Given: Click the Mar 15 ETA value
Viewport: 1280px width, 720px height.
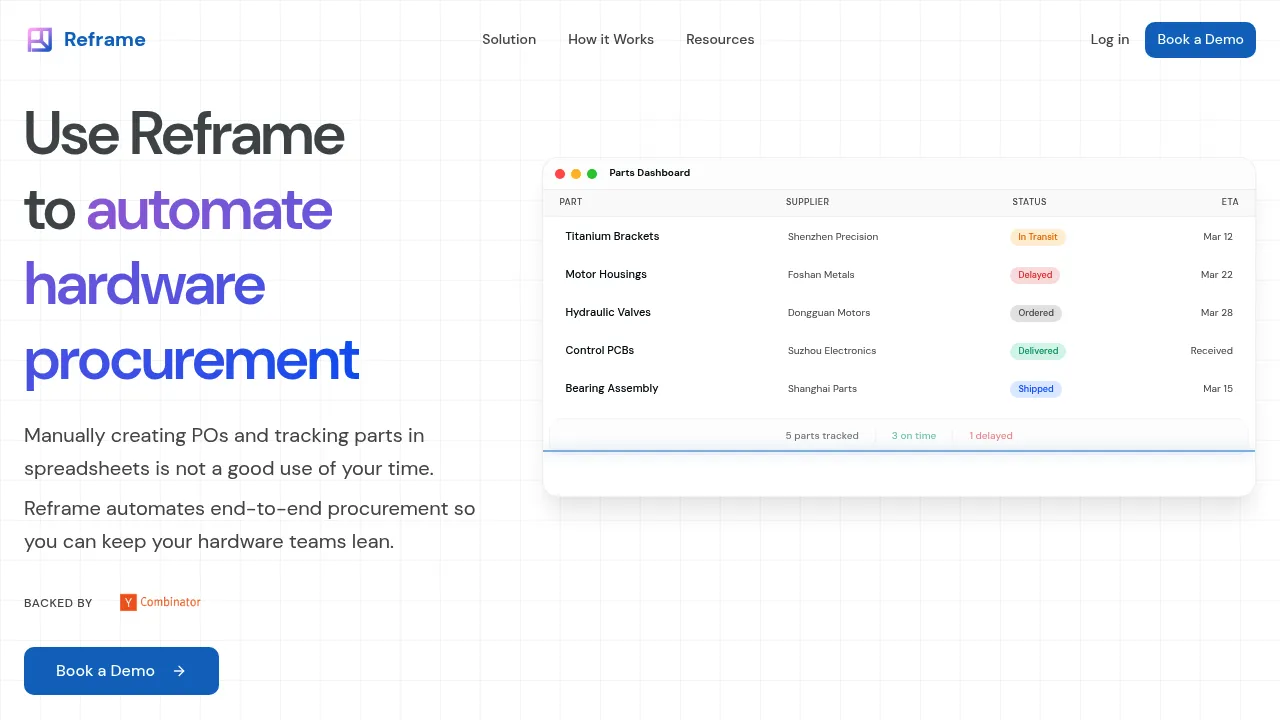Looking at the screenshot, I should 1218,389.
